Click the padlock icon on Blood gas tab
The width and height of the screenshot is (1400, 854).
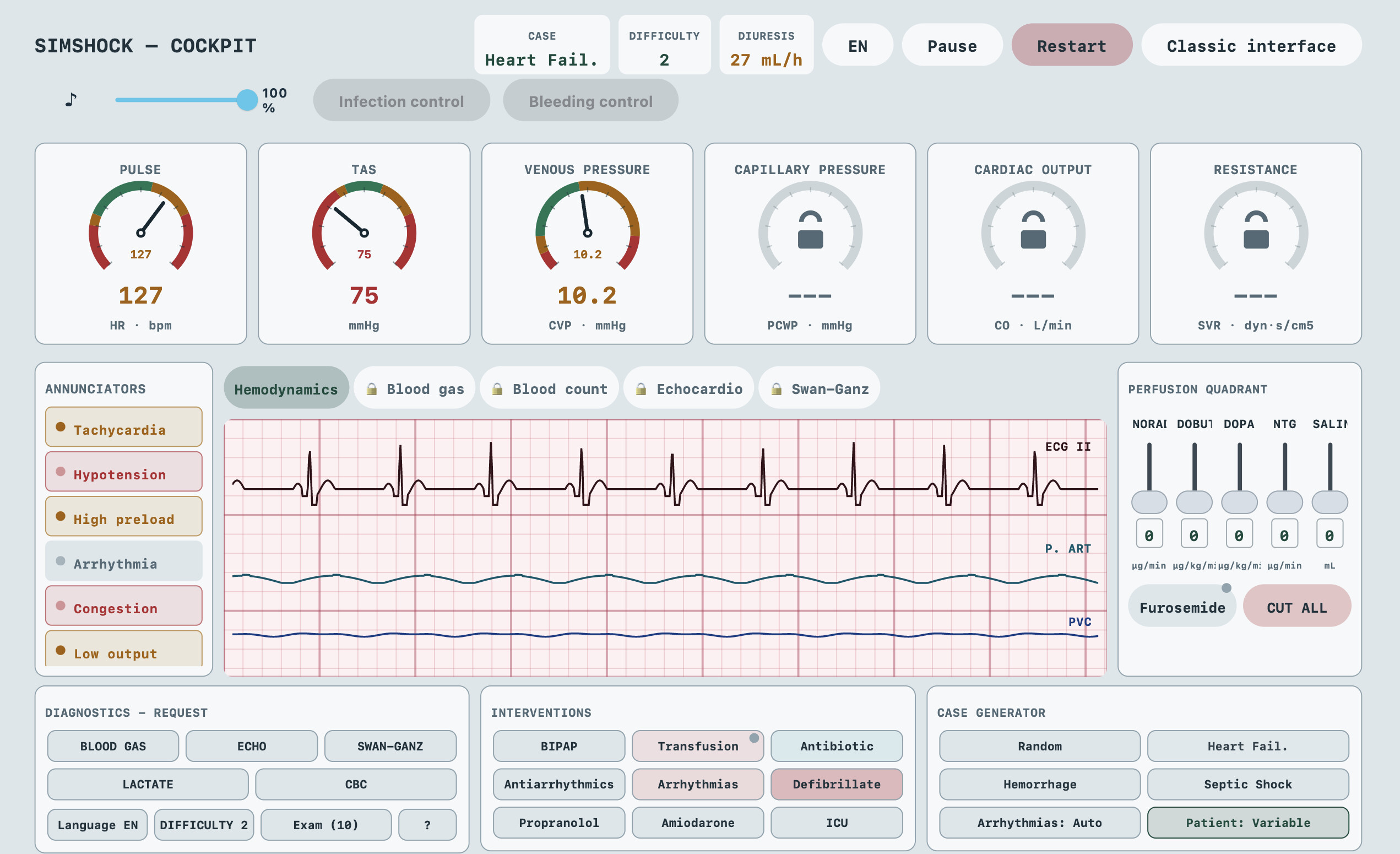(x=372, y=389)
